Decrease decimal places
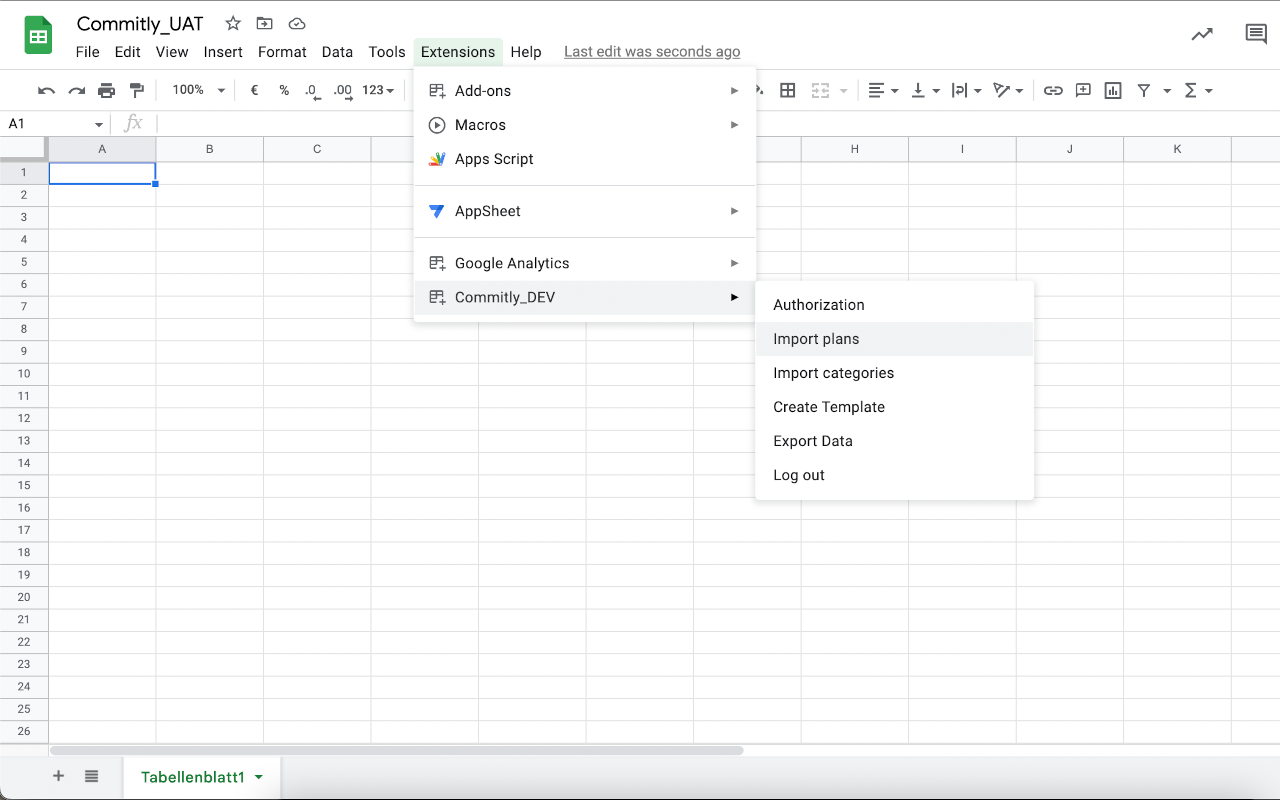 point(313,91)
